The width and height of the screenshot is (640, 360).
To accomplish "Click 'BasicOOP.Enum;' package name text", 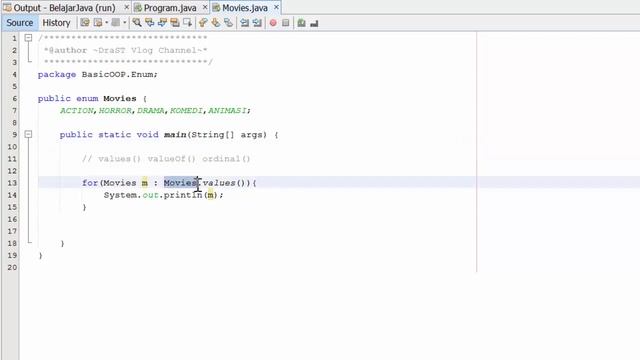I will [x=120, y=75].
